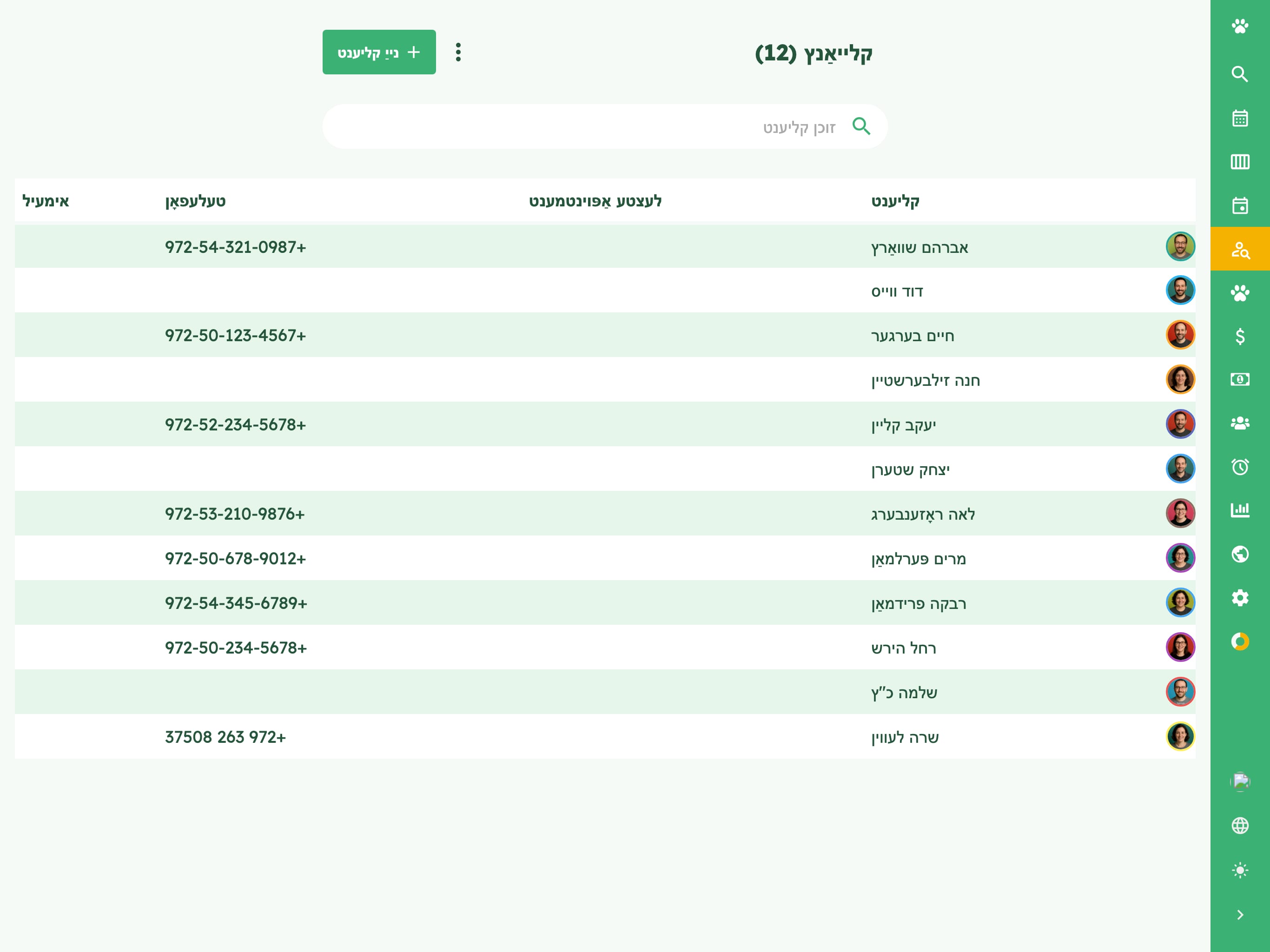Open client יצחק שטערן
Screen dimensions: 1270x952
tap(911, 469)
